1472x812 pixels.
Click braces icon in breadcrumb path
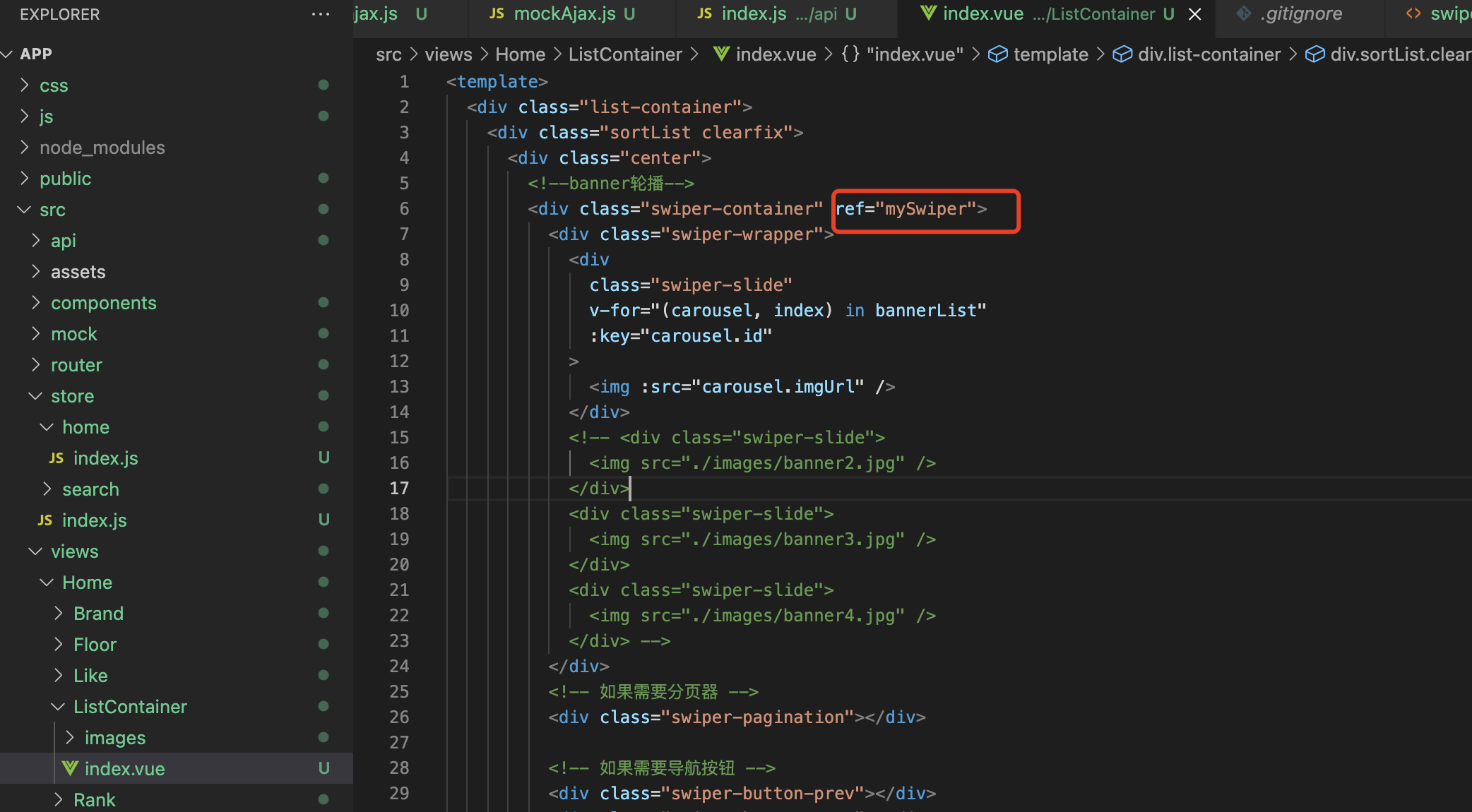click(x=850, y=54)
